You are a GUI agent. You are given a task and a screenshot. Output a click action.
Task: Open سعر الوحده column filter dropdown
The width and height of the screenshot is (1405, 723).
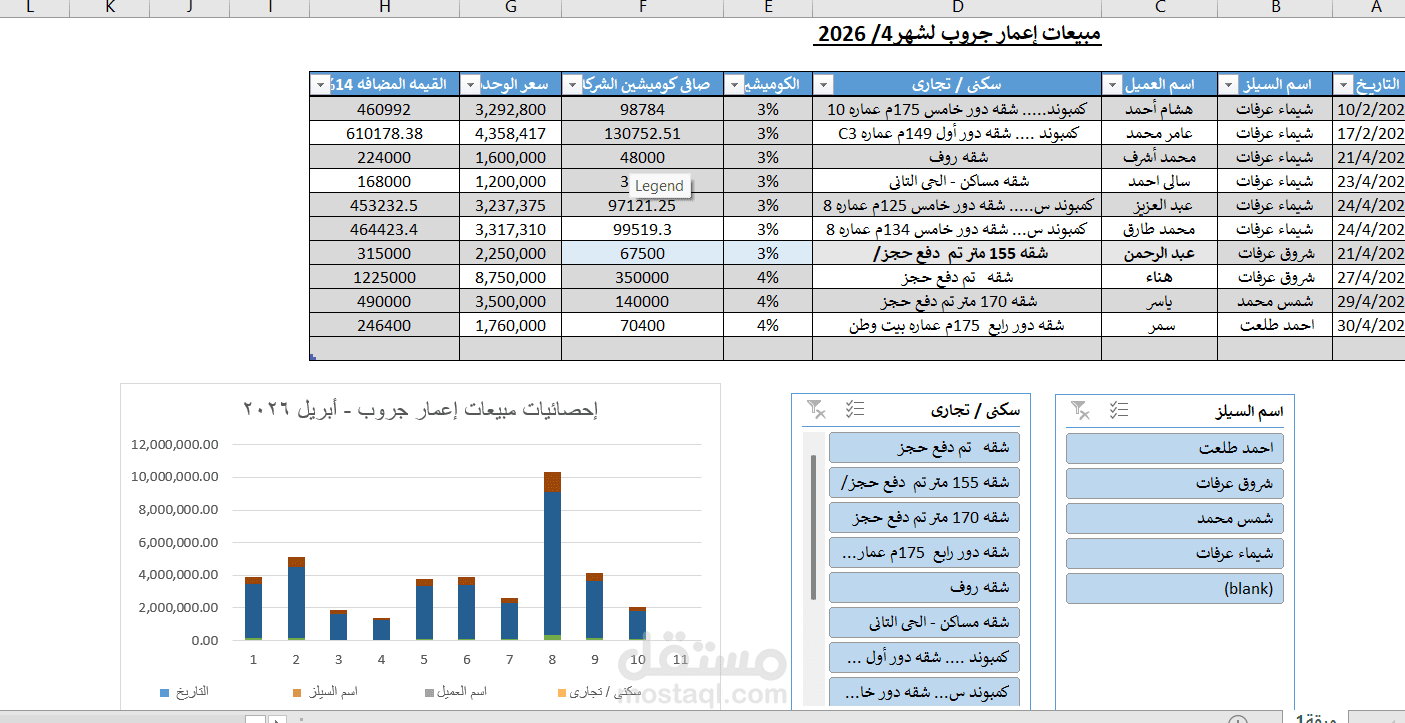pyautogui.click(x=470, y=84)
